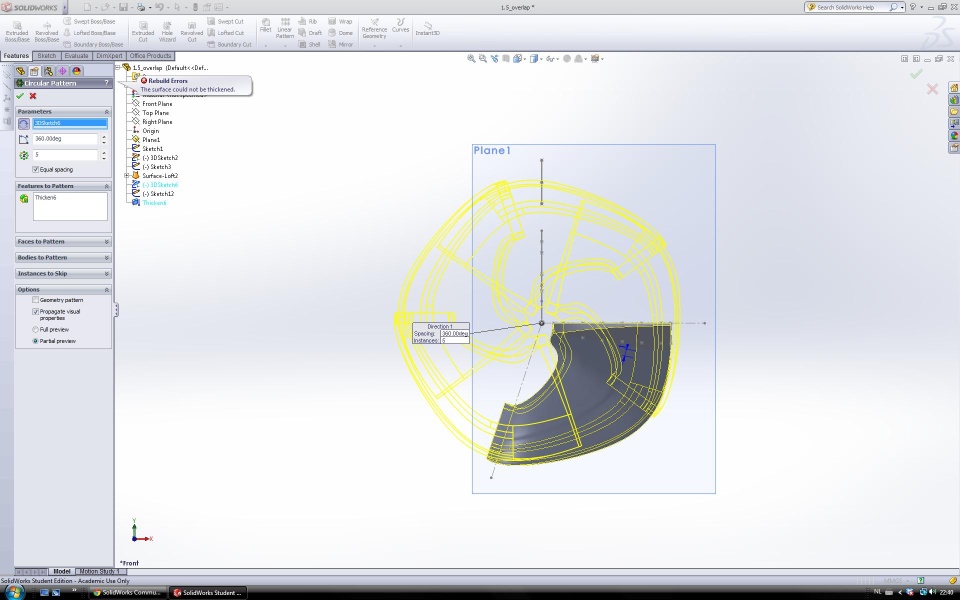Click the reverse direction icon beside pattern axis

[23, 123]
